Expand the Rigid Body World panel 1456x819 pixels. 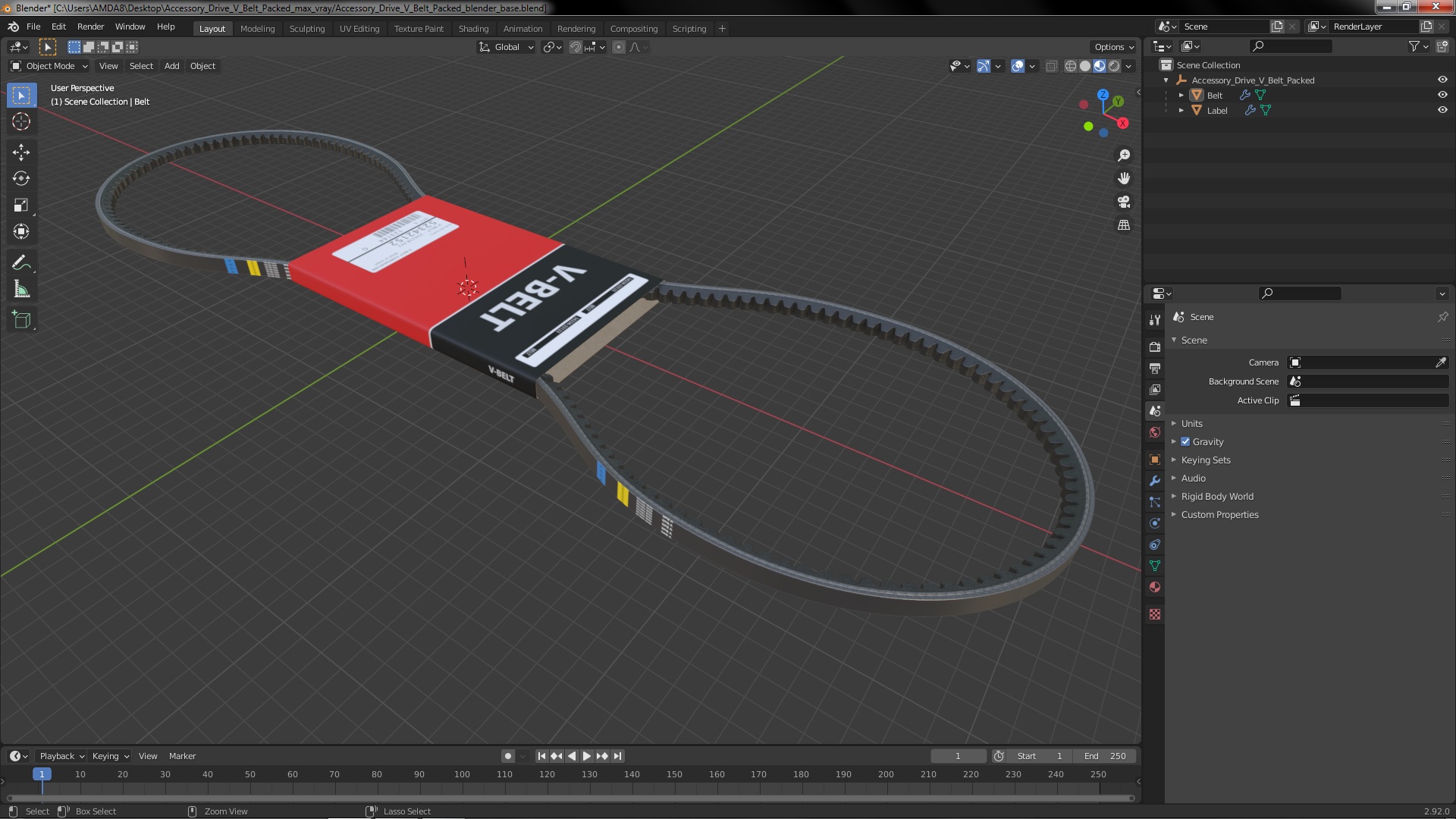pyautogui.click(x=1216, y=496)
